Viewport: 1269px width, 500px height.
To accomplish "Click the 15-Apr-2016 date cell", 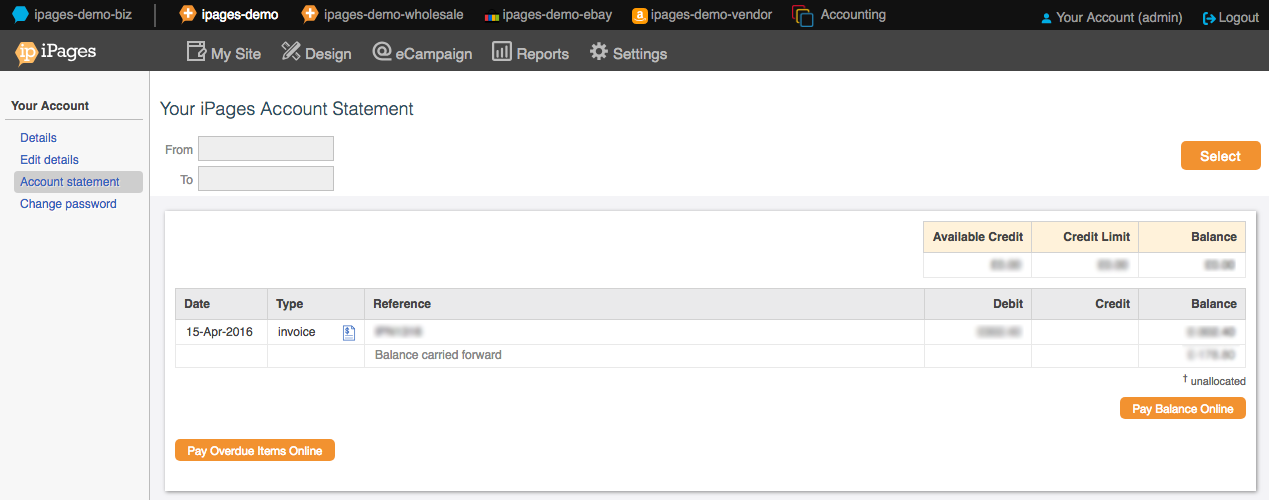I will click(220, 332).
